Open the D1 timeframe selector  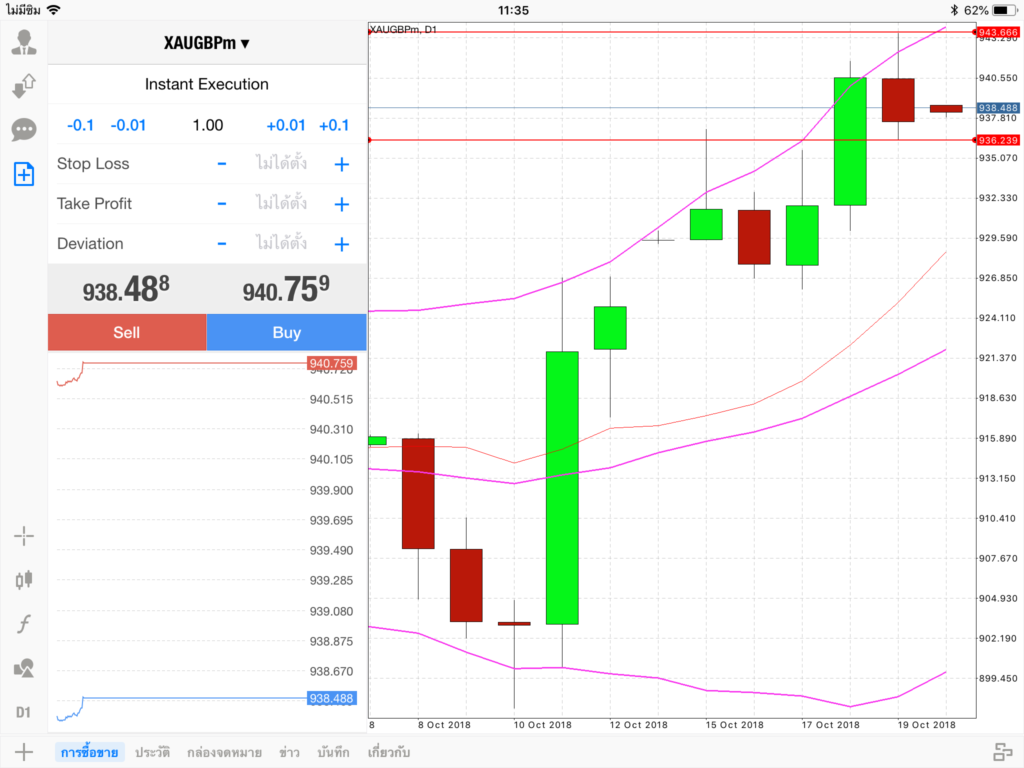click(x=24, y=712)
